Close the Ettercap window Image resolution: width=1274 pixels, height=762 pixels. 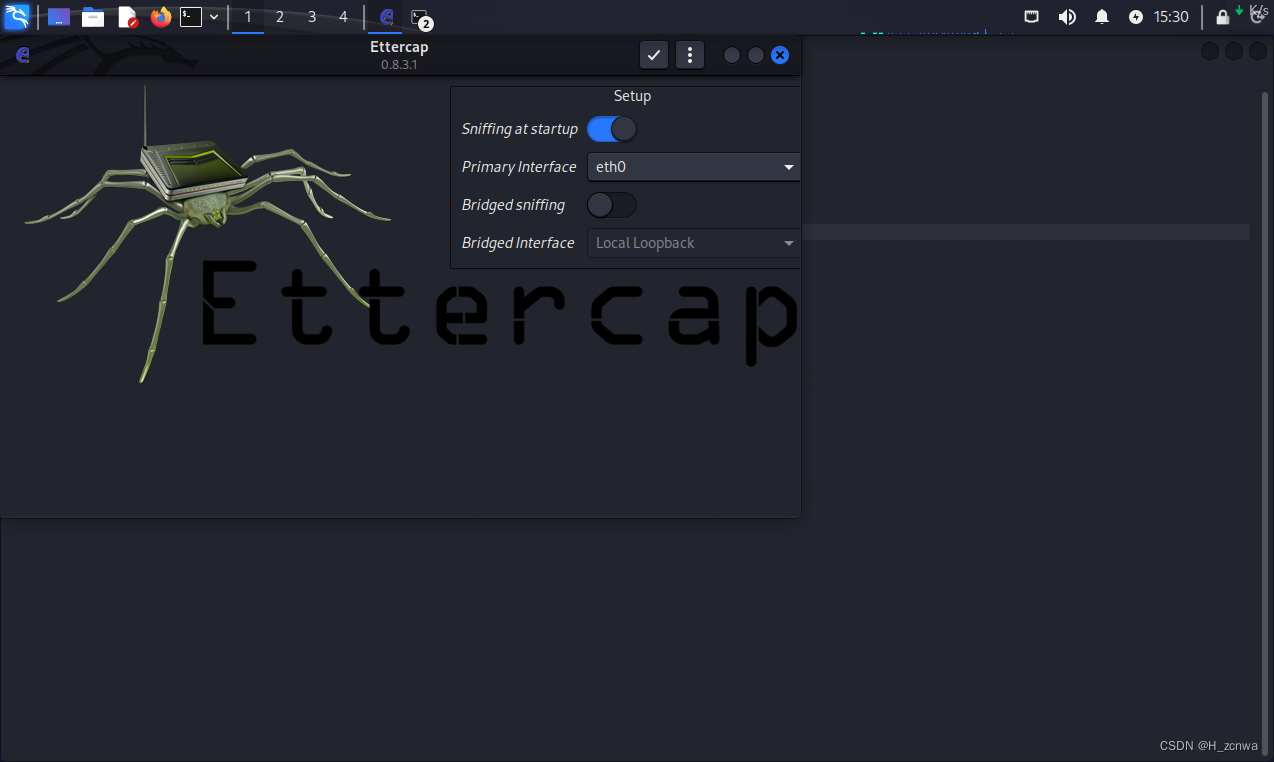780,55
